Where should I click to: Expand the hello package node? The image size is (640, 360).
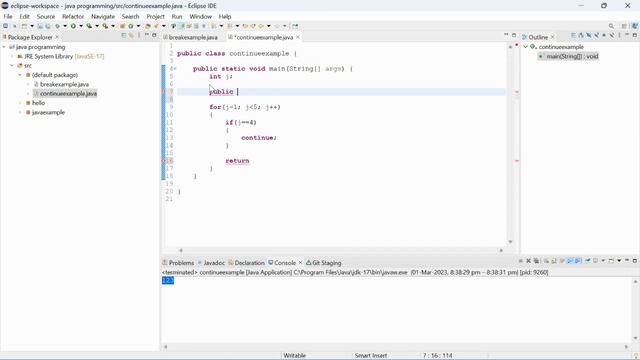[x=20, y=103]
